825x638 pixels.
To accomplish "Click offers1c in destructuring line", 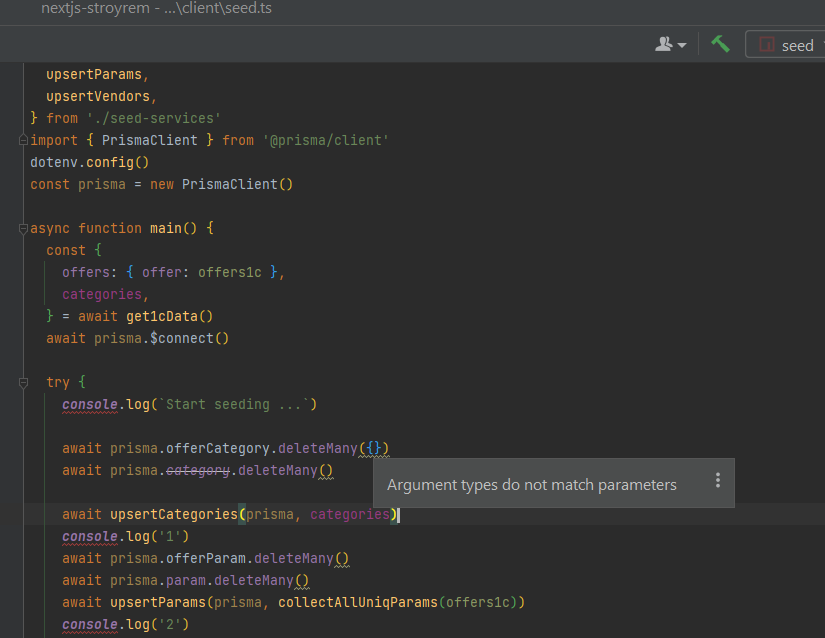I will pos(229,272).
